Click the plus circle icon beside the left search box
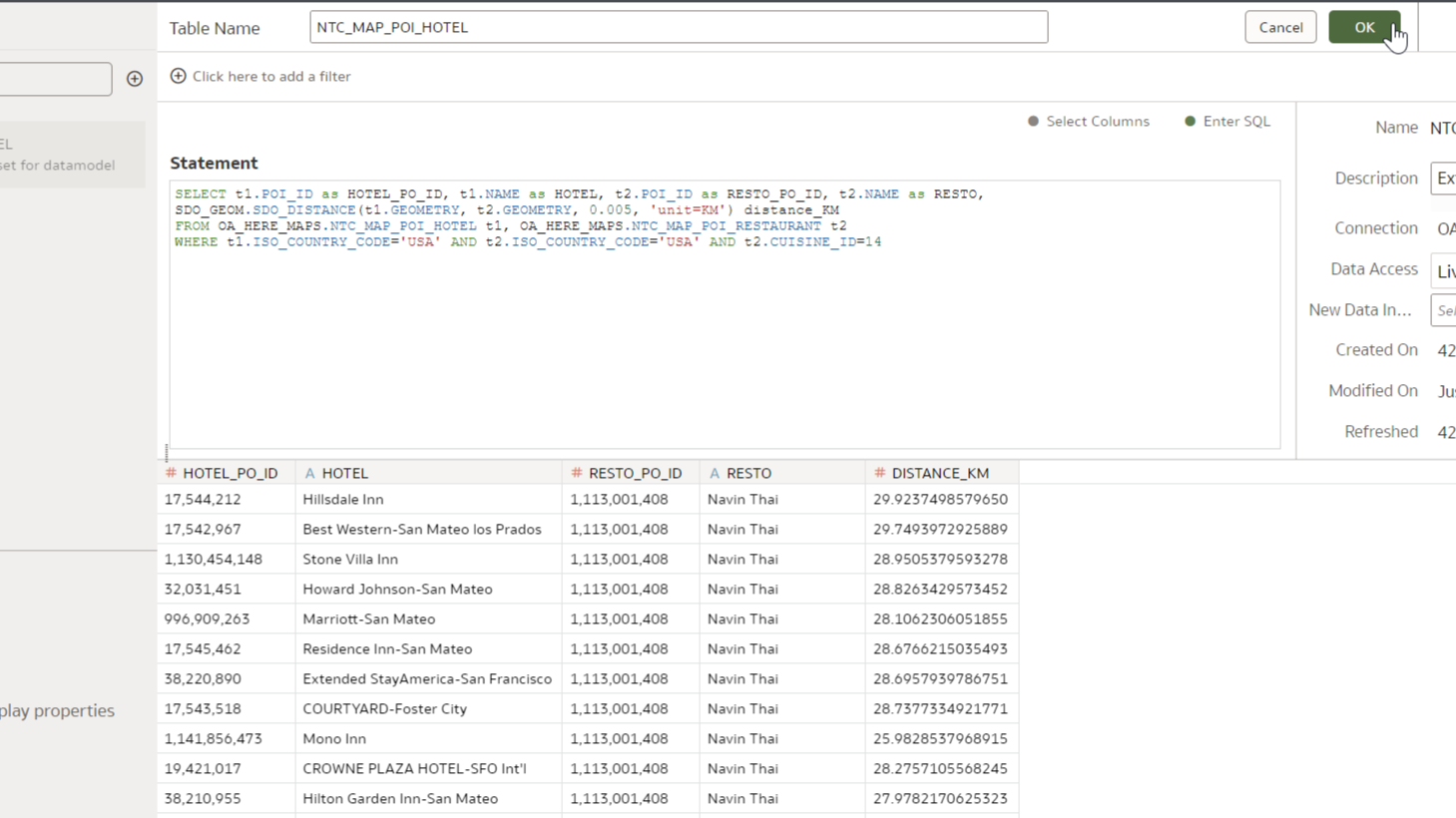This screenshot has width=1456, height=818. pos(135,79)
